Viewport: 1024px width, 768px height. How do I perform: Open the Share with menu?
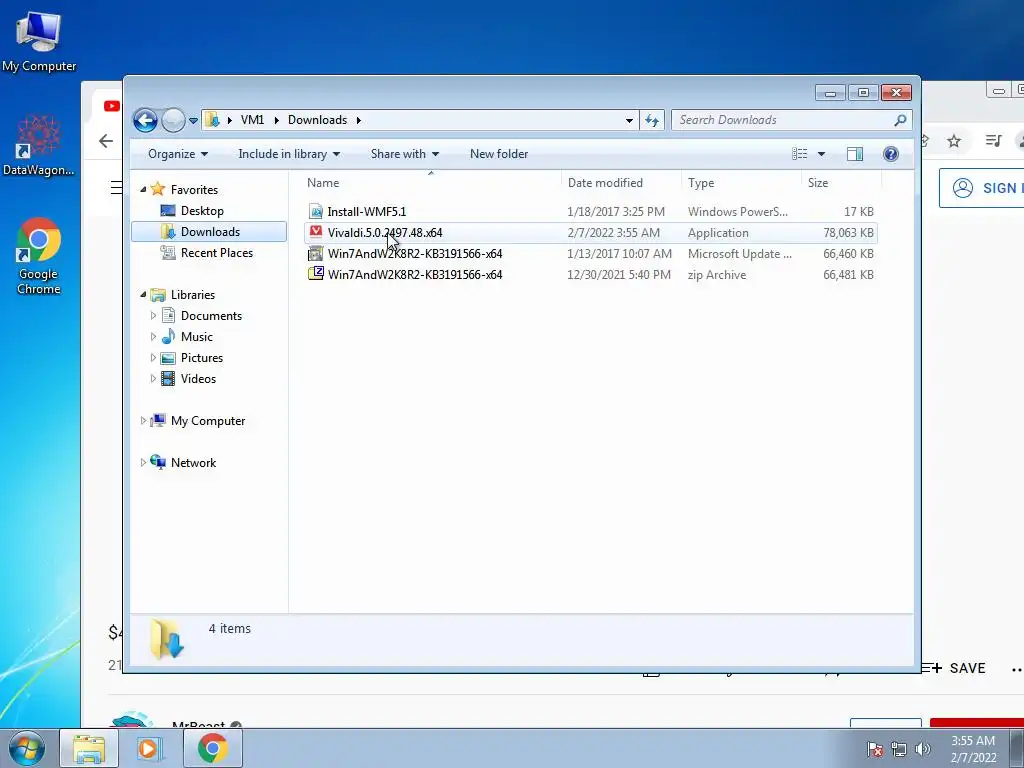[405, 154]
